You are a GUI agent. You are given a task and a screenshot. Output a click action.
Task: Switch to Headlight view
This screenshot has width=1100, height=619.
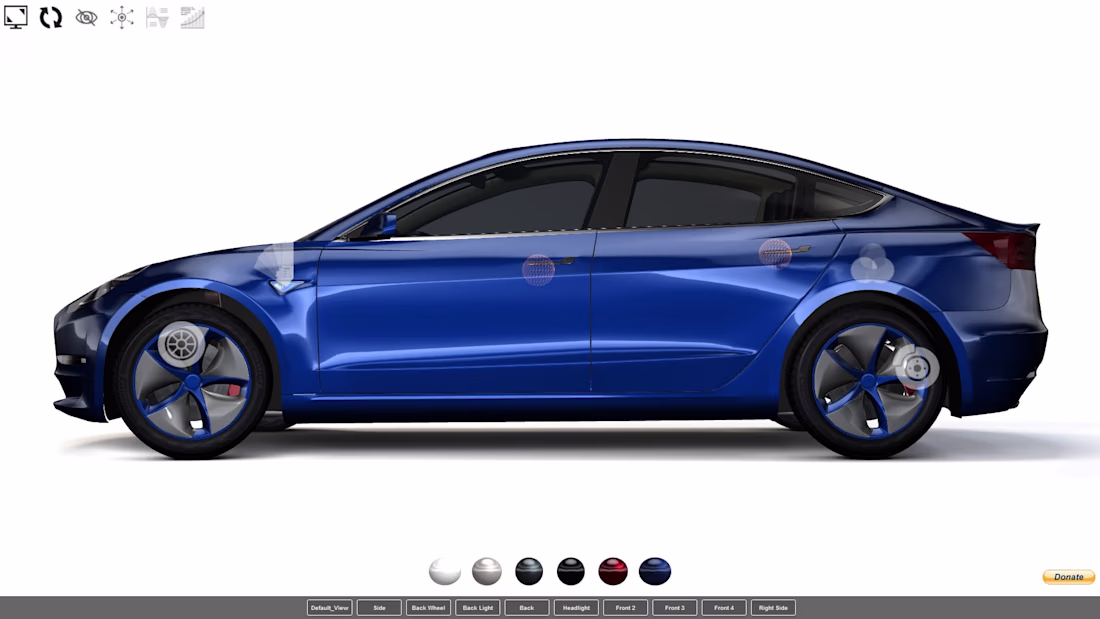tap(576, 608)
